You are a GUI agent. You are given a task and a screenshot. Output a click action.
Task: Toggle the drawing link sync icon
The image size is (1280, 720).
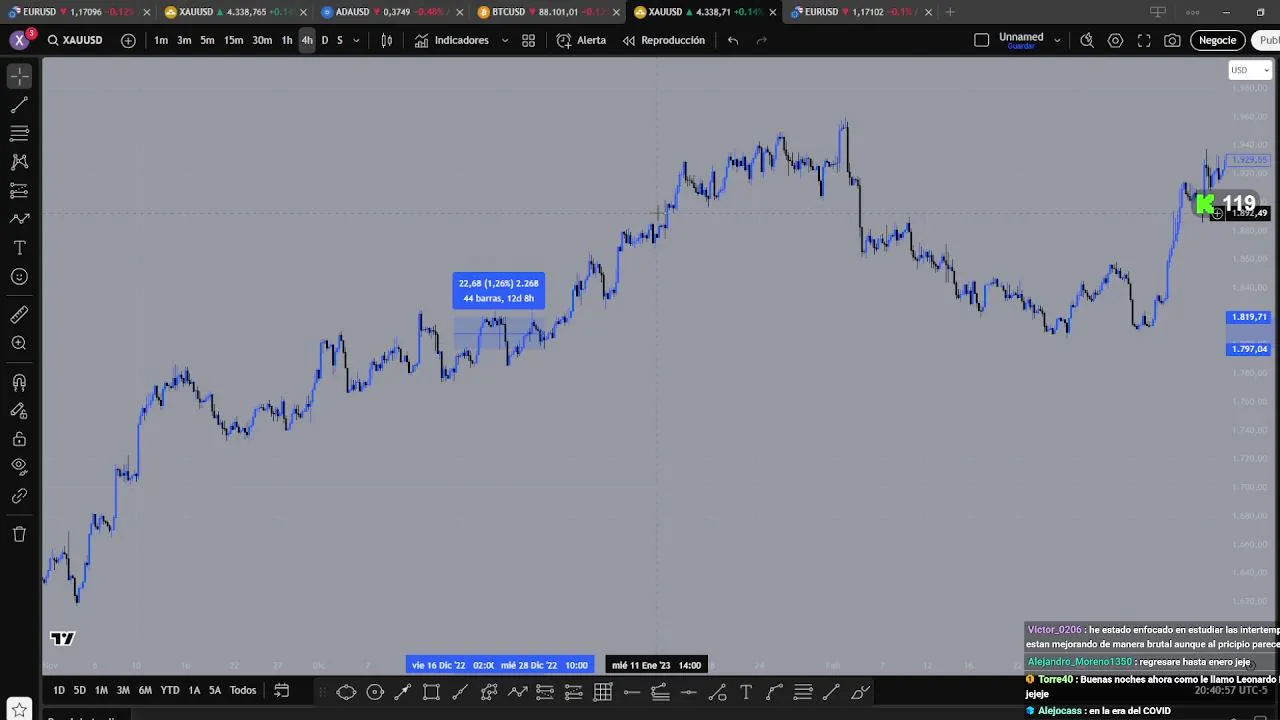[x=19, y=496]
